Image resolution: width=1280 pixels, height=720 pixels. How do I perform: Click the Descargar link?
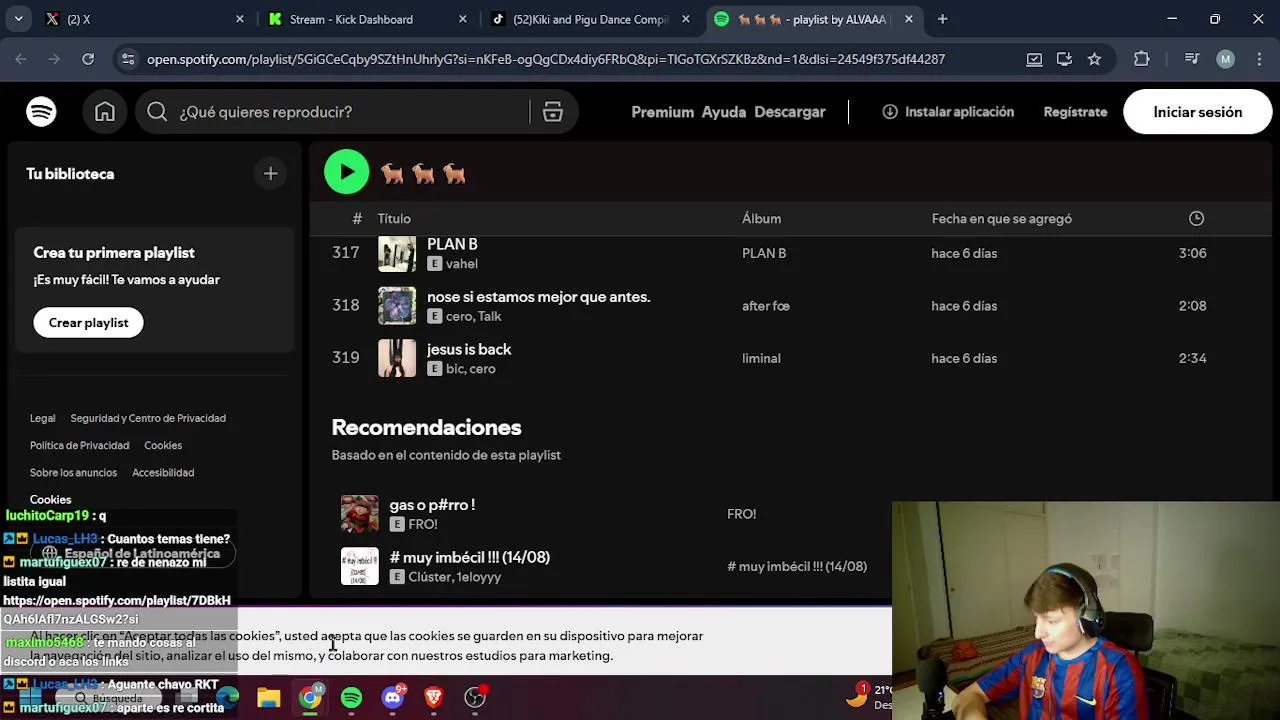tap(789, 112)
